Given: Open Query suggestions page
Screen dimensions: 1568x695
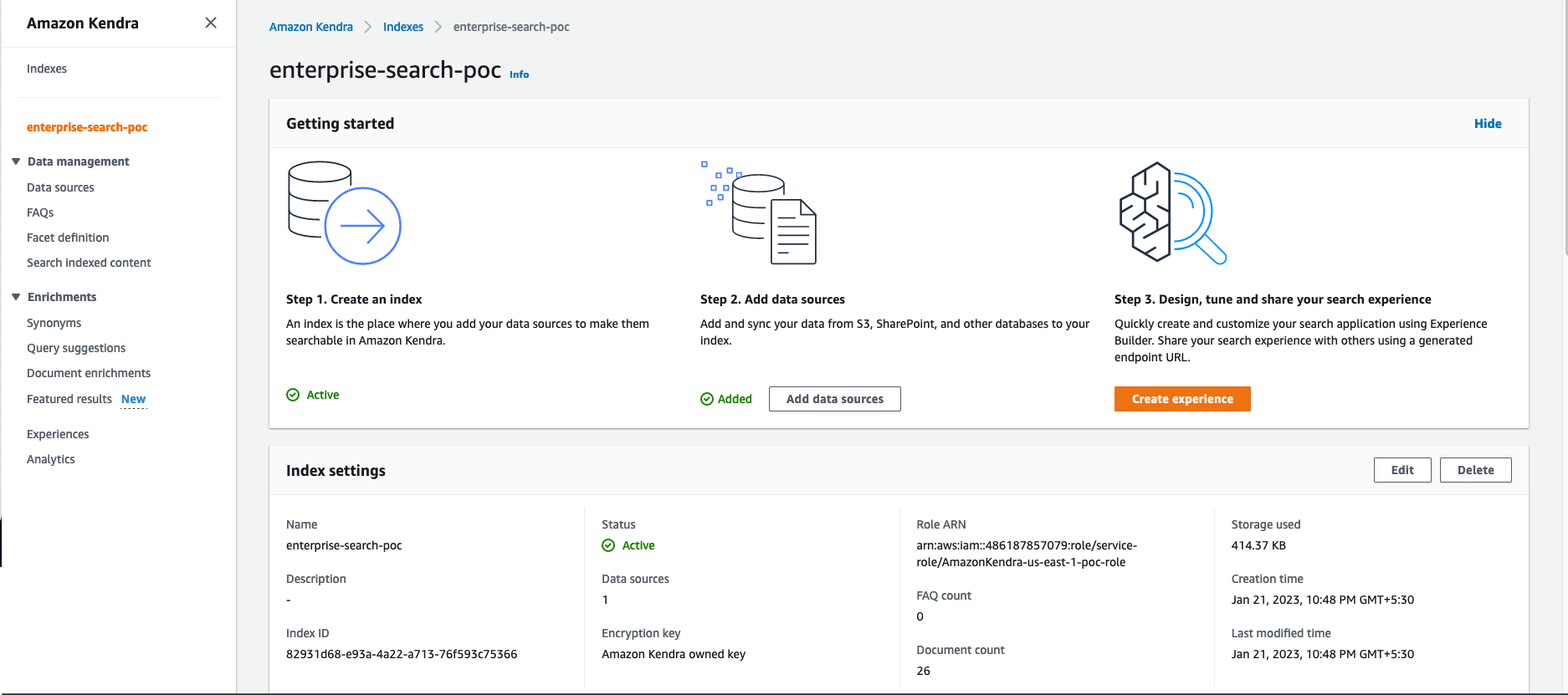Looking at the screenshot, I should pyautogui.click(x=76, y=348).
